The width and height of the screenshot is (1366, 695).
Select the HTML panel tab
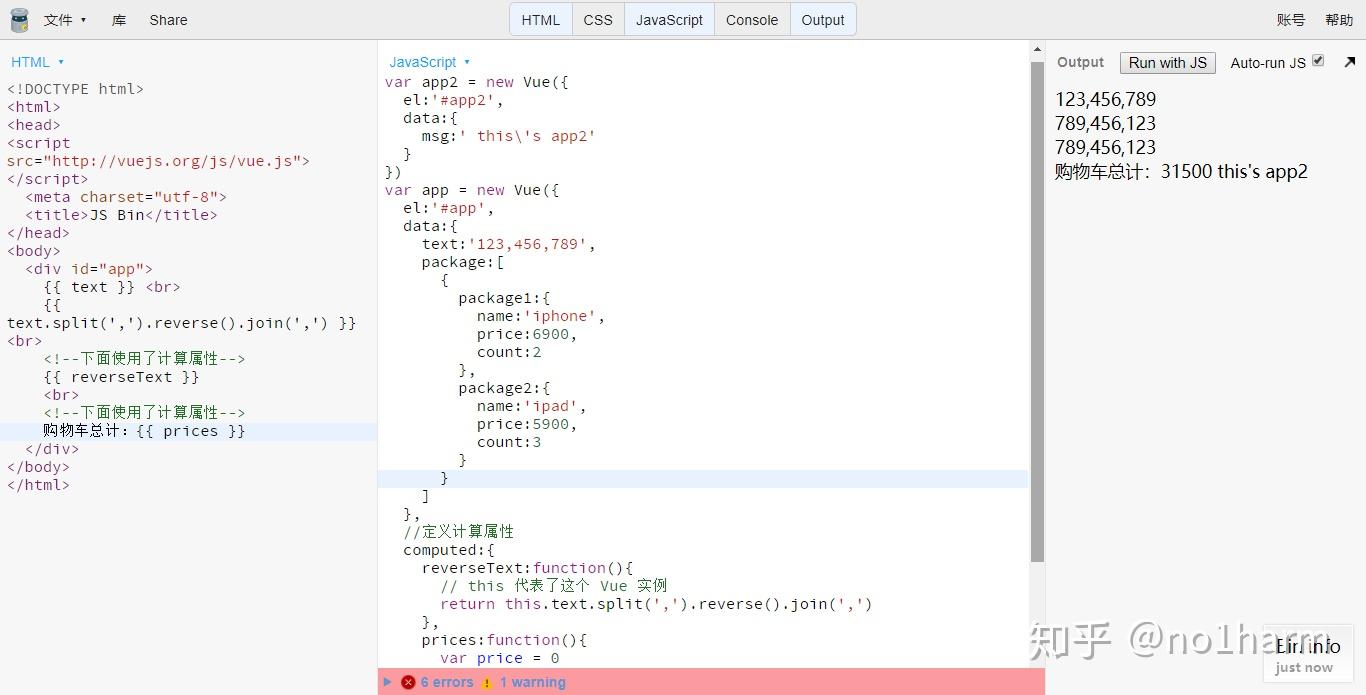tap(540, 18)
